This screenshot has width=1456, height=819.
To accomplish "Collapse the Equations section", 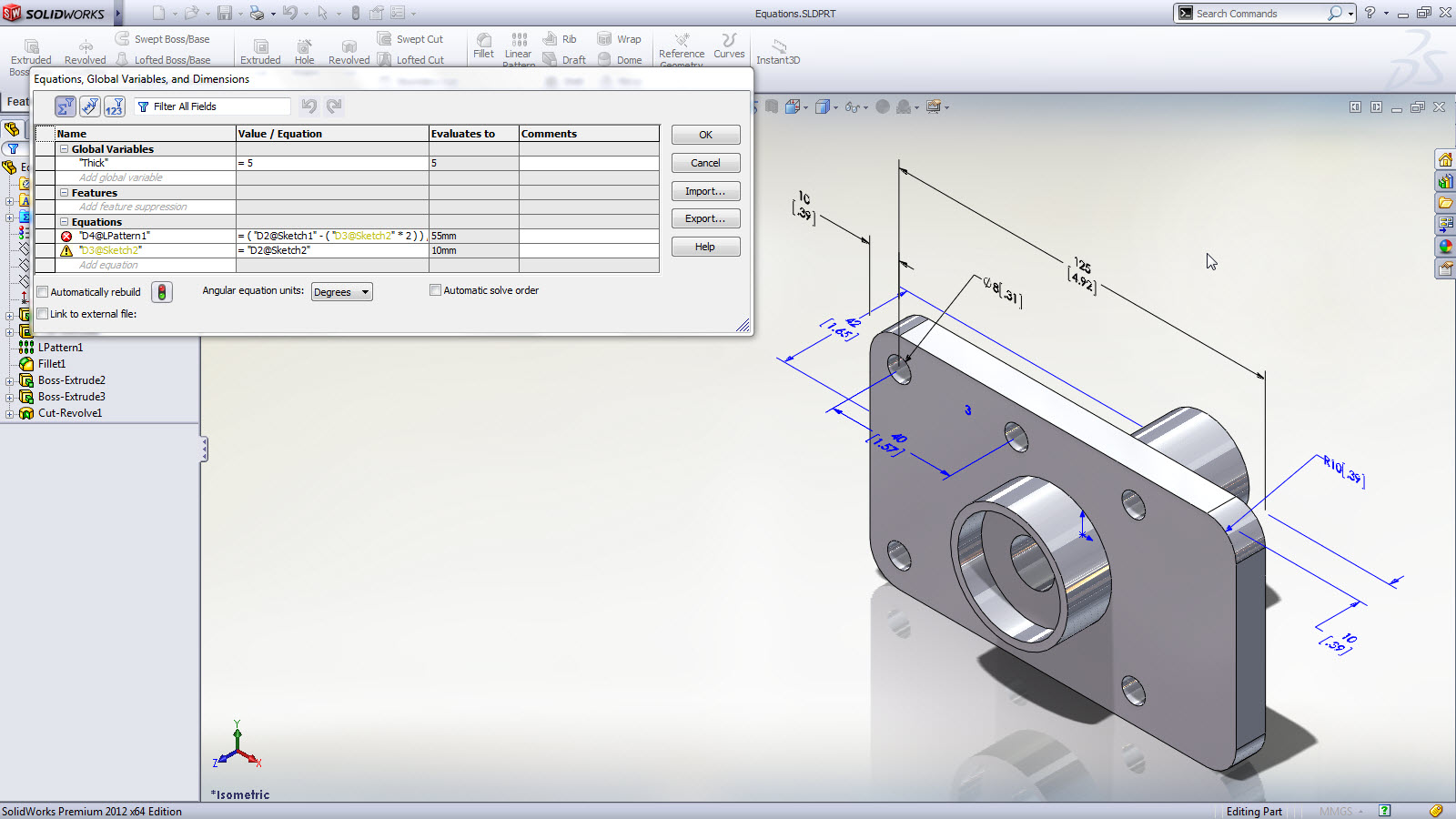I will pos(65,222).
